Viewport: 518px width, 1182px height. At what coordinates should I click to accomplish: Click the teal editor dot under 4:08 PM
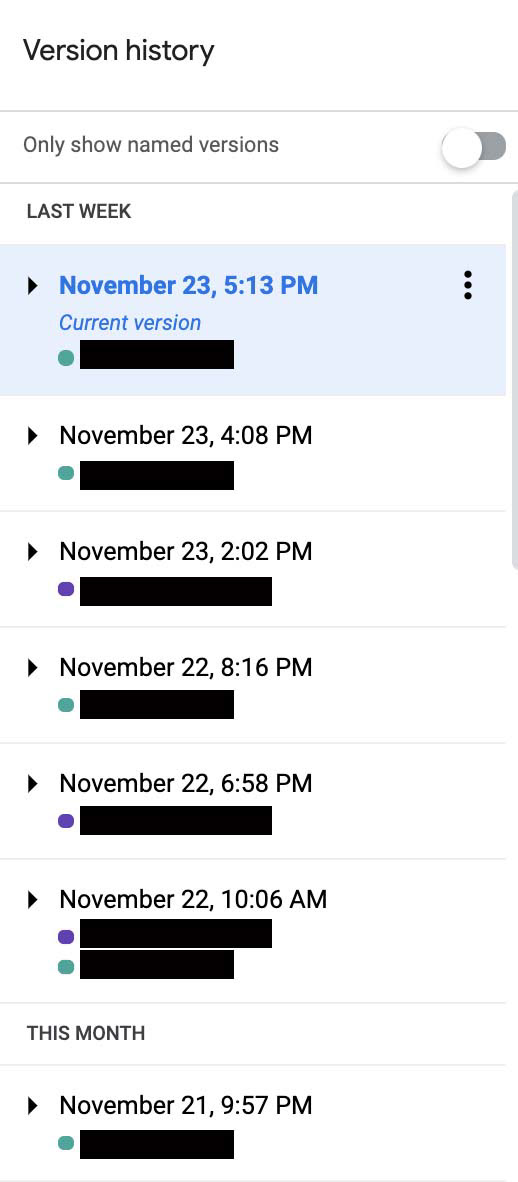pos(66,473)
